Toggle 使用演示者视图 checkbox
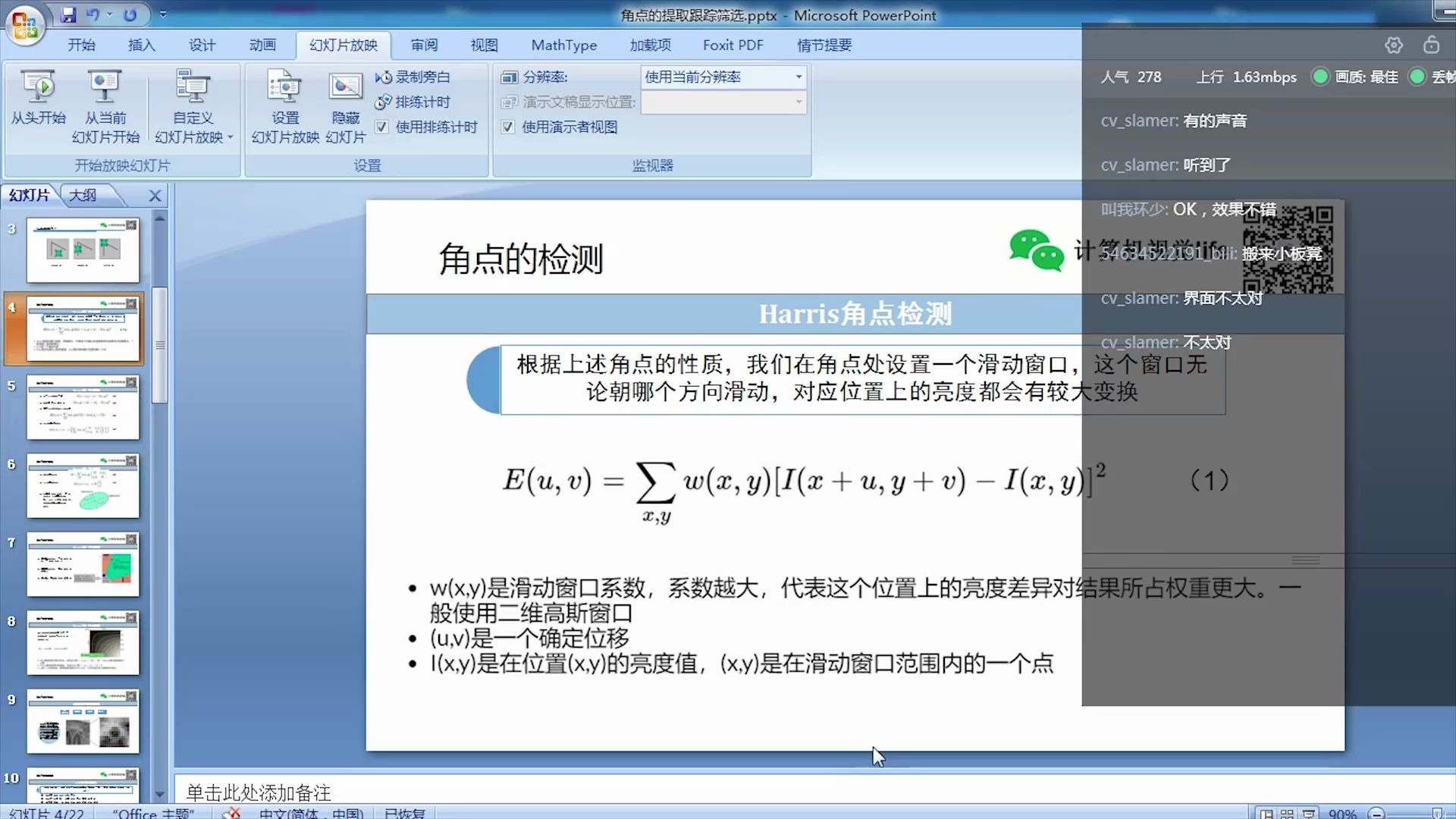The height and width of the screenshot is (819, 1456). click(508, 127)
